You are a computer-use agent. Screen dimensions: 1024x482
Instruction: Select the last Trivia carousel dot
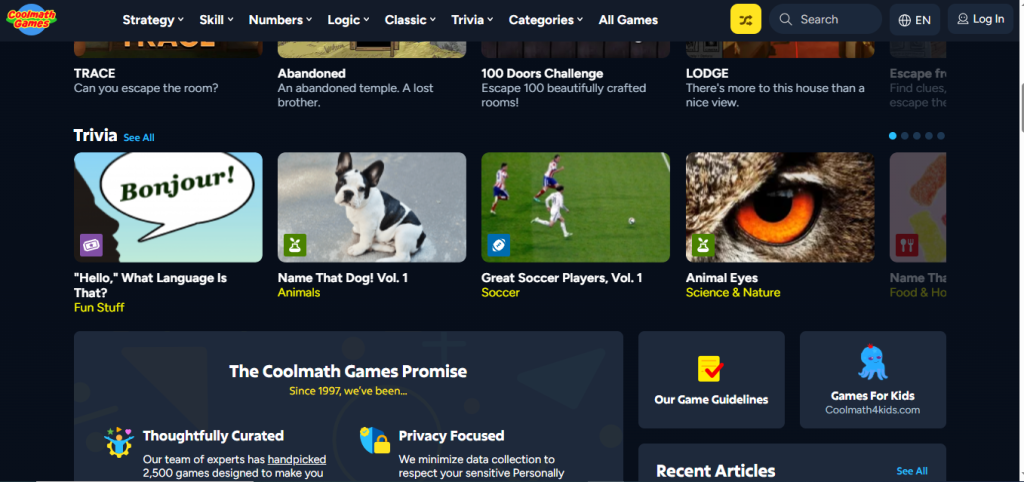tap(941, 136)
